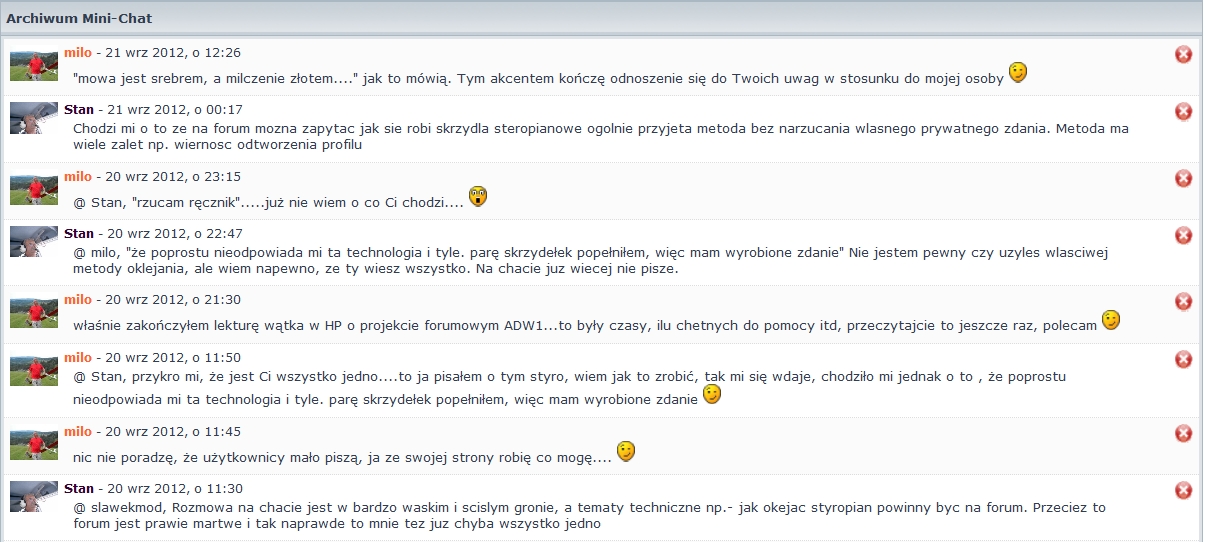This screenshot has width=1205, height=542.
Task: Delete milo's message from 20 wrz 21:30
Action: coord(1183,301)
